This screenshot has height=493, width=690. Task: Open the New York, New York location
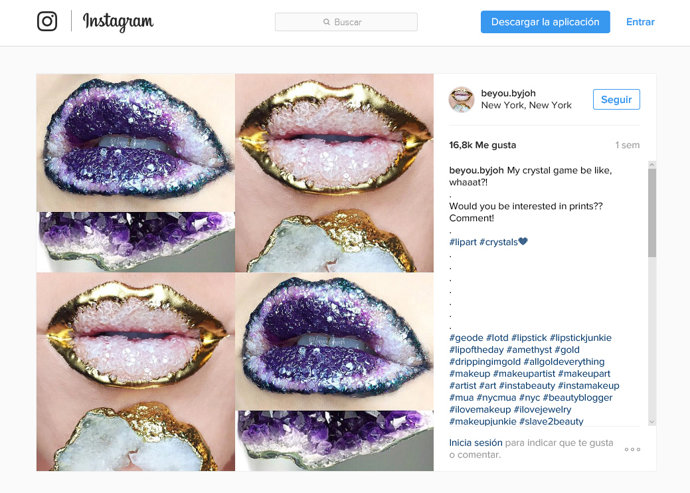click(526, 105)
